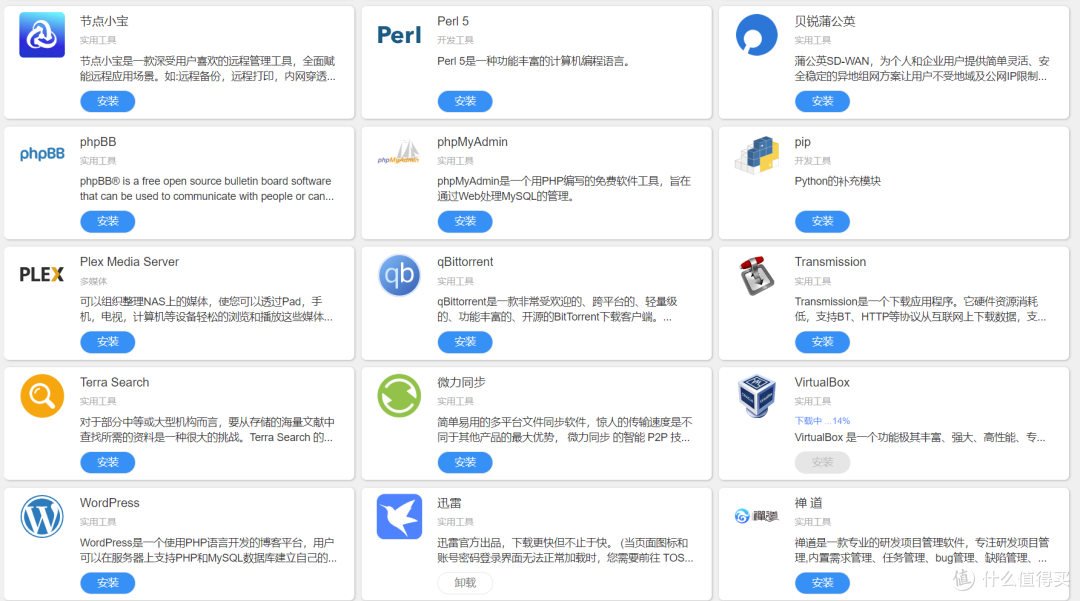Viewport: 1080px width, 601px height.
Task: Uninstall 迅雷 with 卸载 button
Action: (x=465, y=582)
